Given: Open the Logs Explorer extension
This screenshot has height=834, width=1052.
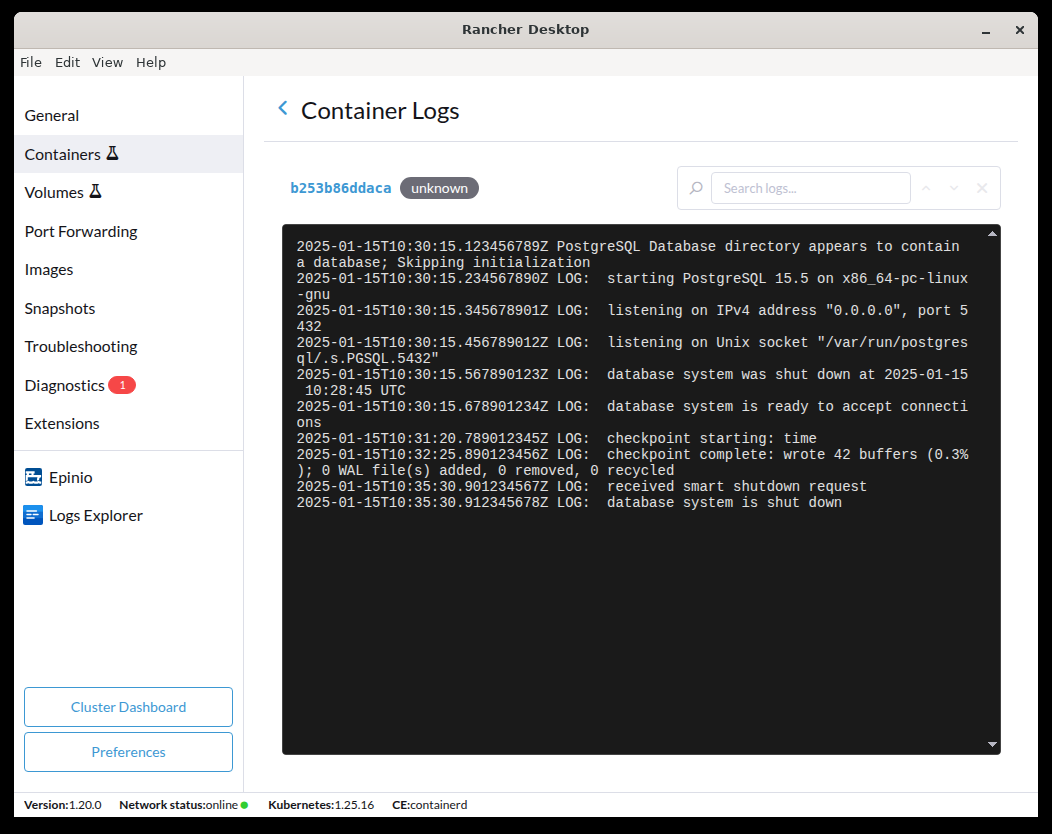Looking at the screenshot, I should (x=94, y=515).
